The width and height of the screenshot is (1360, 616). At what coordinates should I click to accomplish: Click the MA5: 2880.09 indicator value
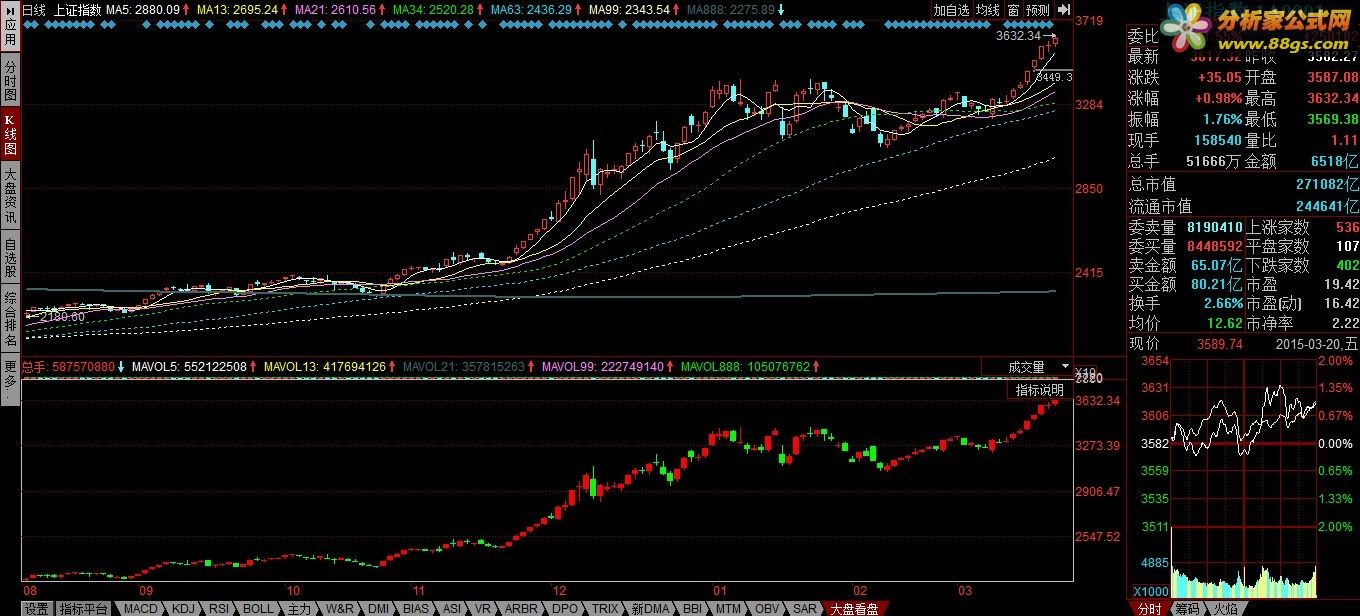(143, 9)
